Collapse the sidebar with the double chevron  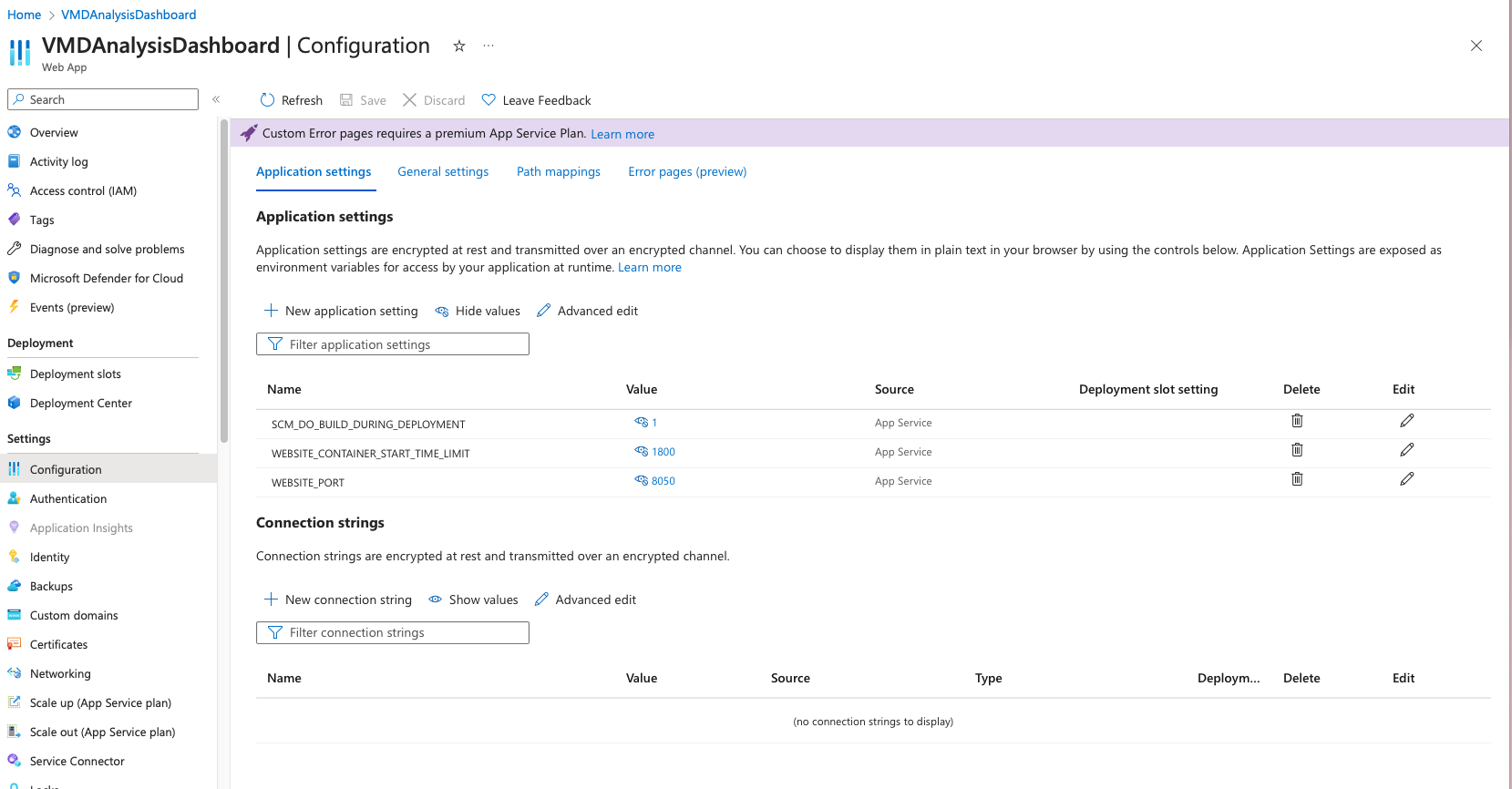click(216, 99)
